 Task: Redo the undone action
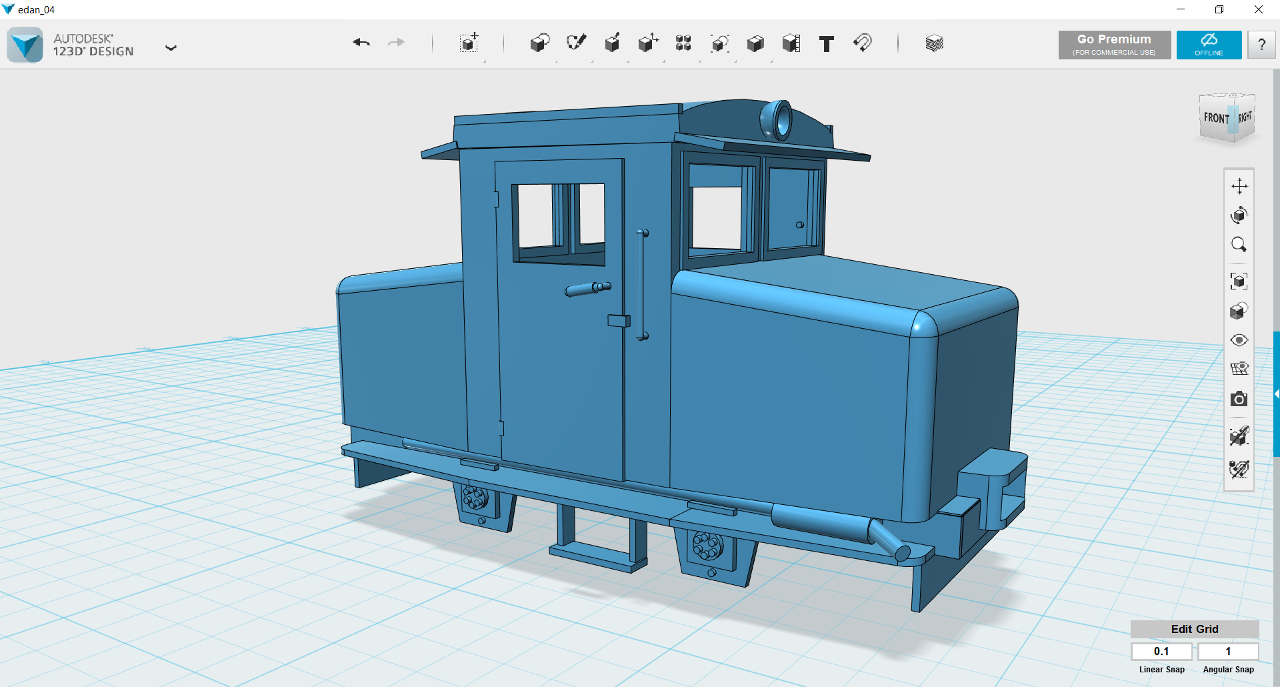[396, 43]
